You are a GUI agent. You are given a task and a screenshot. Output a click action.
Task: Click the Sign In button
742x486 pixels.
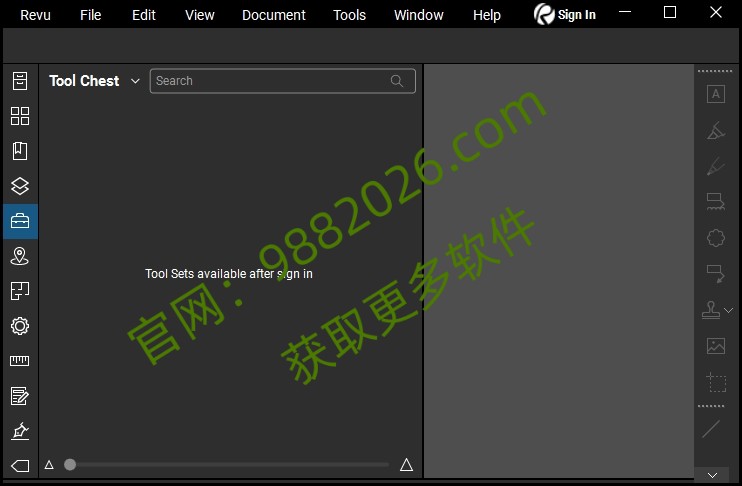[576, 15]
